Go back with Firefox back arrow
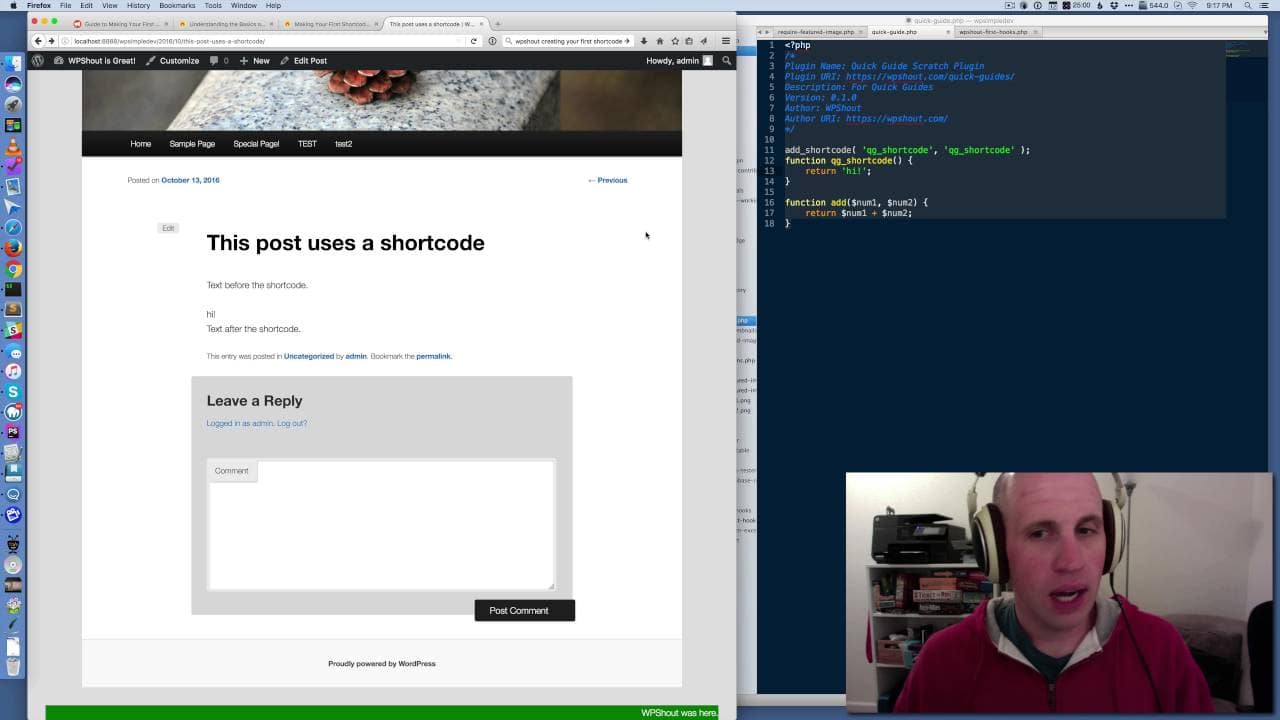The image size is (1280, 720). click(x=38, y=41)
